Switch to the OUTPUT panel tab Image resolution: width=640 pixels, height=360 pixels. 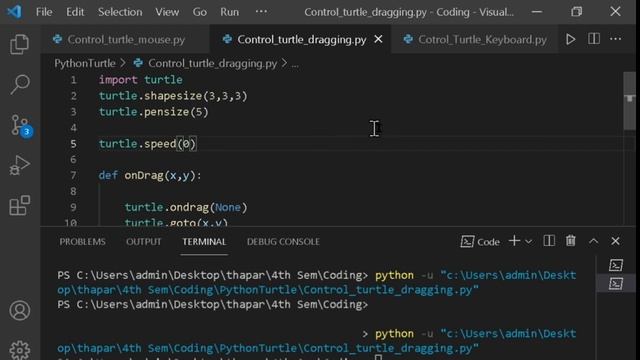pyautogui.click(x=144, y=242)
